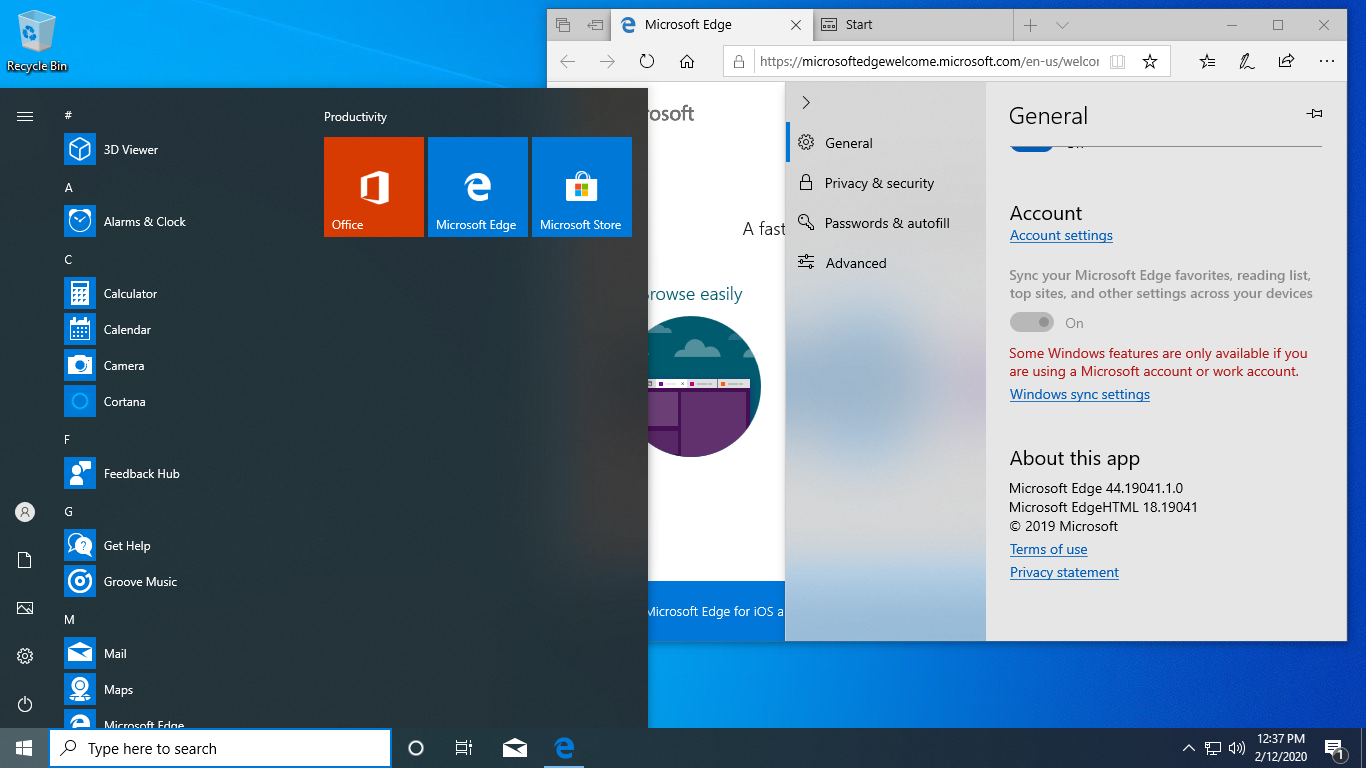Image resolution: width=1366 pixels, height=768 pixels.
Task: Select Passwords & autofill section
Action: (x=886, y=223)
